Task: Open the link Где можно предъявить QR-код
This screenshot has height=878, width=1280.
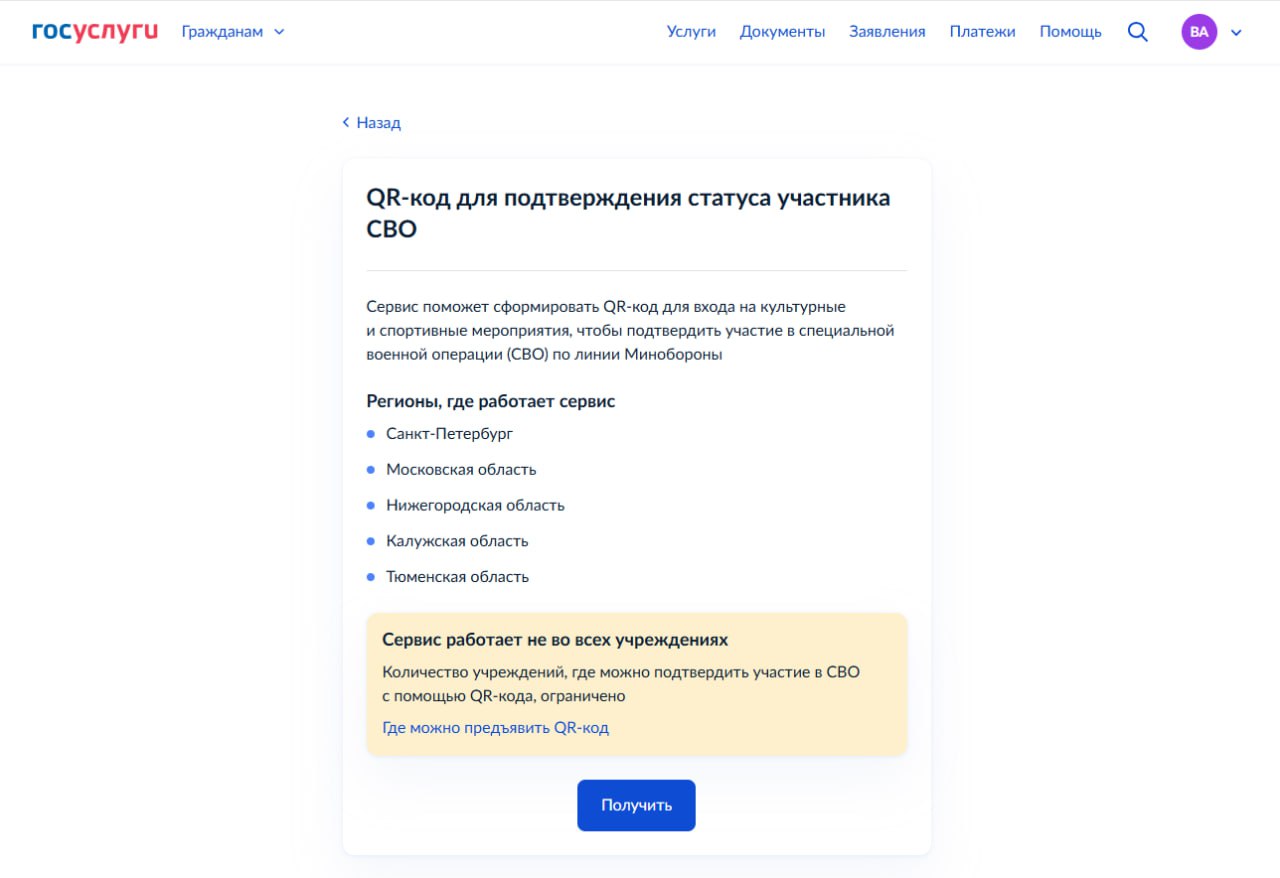Action: click(495, 727)
